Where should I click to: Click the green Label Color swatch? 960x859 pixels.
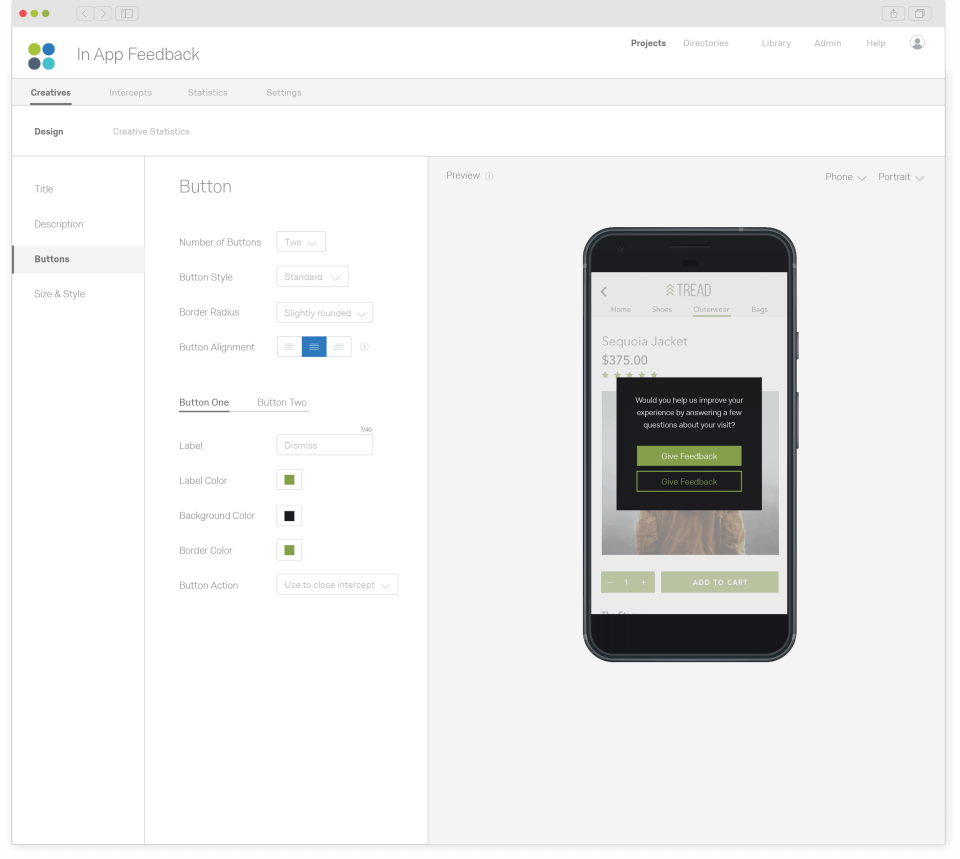coord(289,479)
